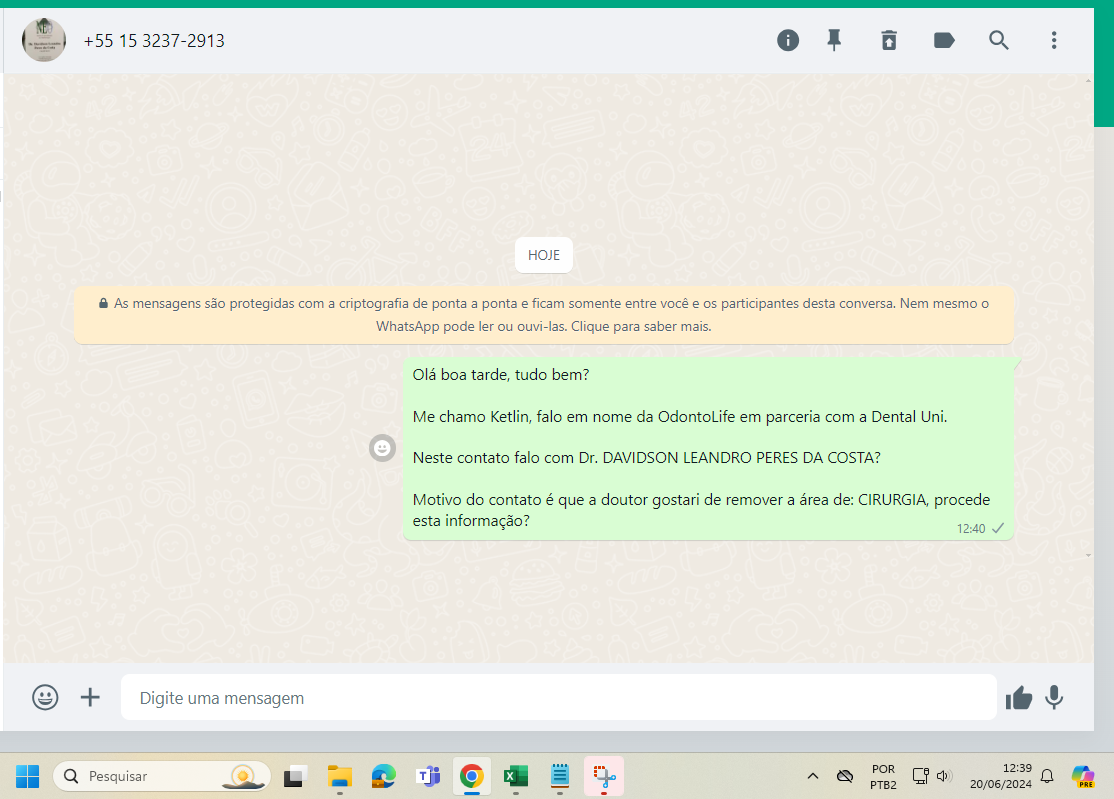
Task: Open File Explorer from the taskbar
Action: tap(340, 776)
